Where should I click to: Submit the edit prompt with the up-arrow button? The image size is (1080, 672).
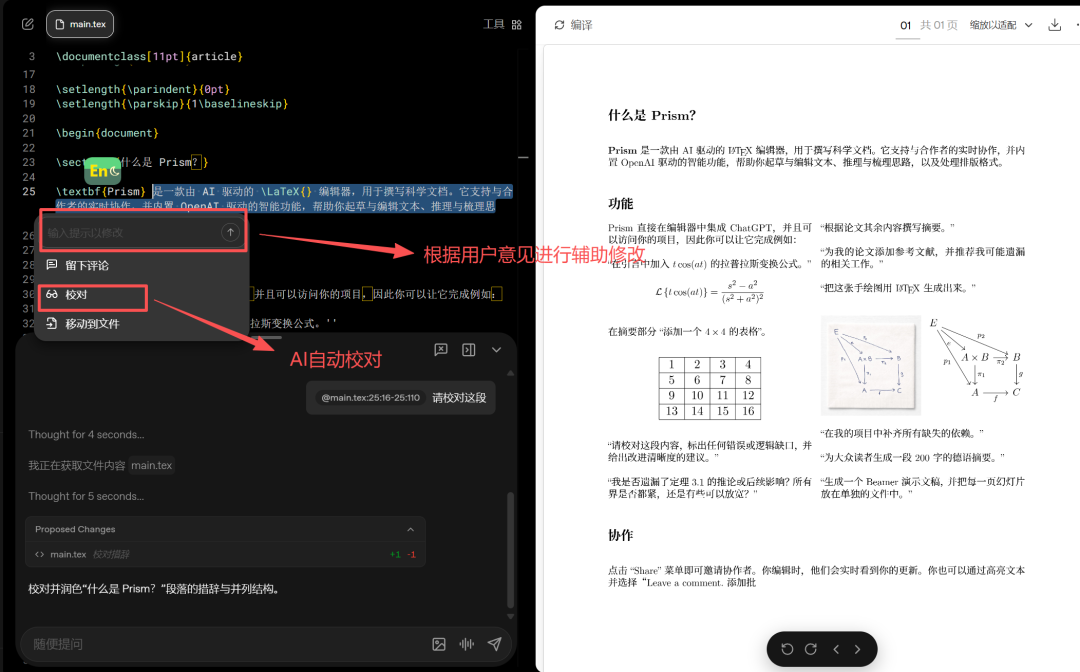click(x=231, y=232)
